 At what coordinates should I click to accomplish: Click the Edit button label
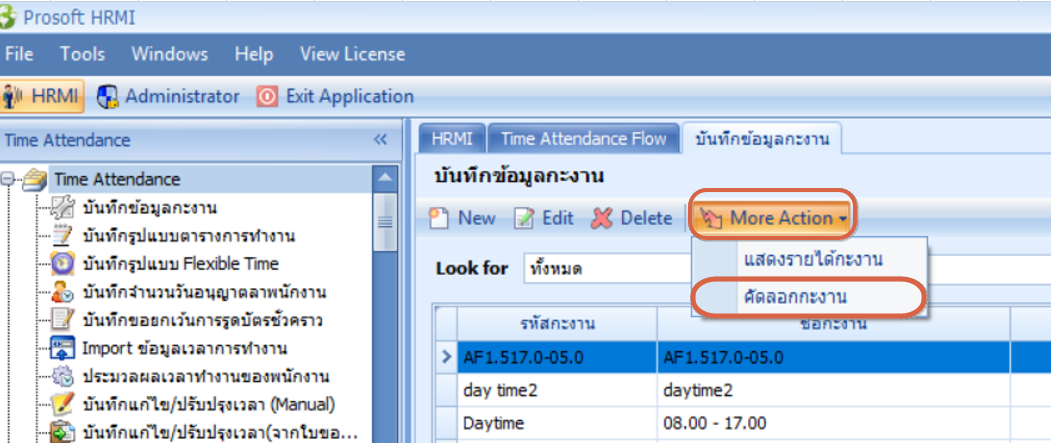click(558, 218)
